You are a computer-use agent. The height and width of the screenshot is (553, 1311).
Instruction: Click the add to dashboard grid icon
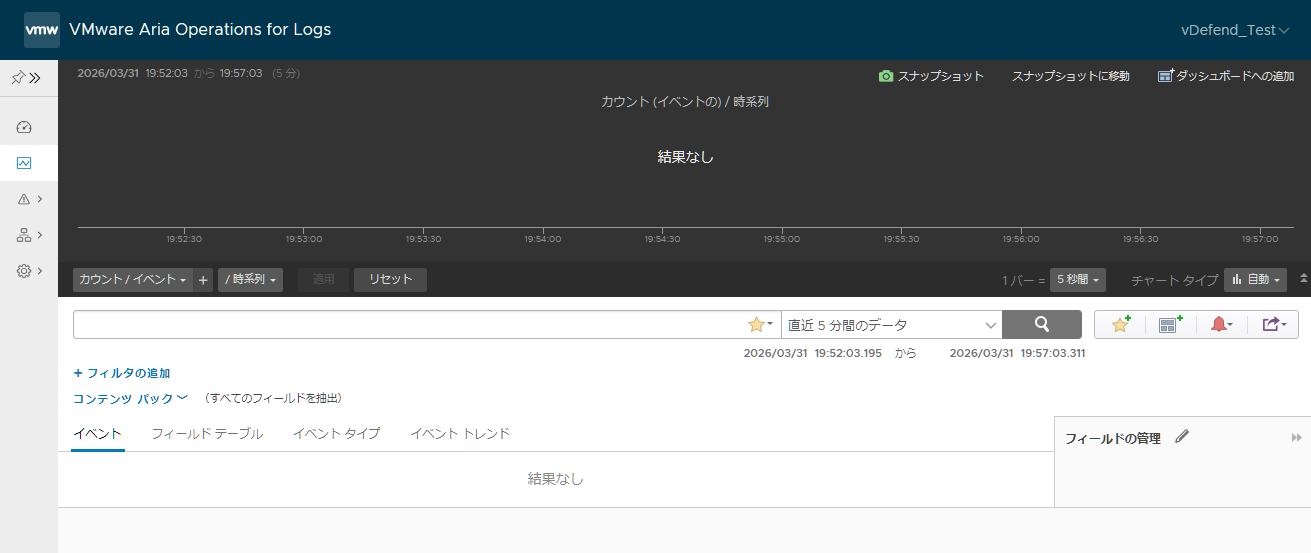tap(1170, 324)
